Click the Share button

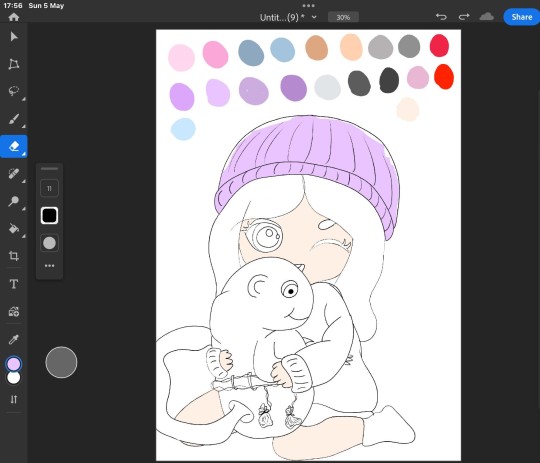click(x=521, y=17)
